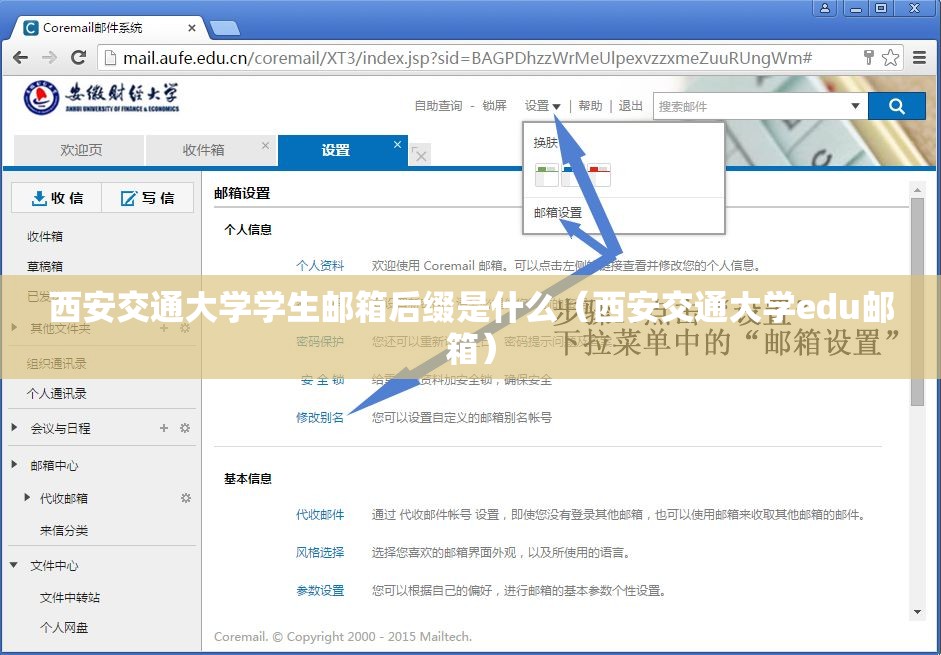Close the 收件箱 tab
Viewport: 941px width, 655px height.
pos(265,145)
